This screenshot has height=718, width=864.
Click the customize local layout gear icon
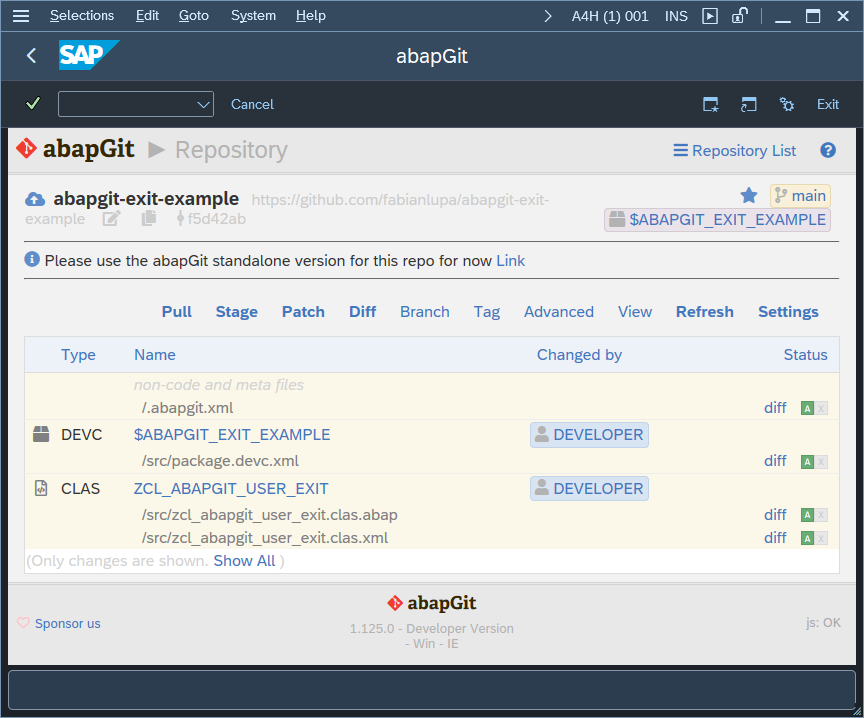(787, 104)
